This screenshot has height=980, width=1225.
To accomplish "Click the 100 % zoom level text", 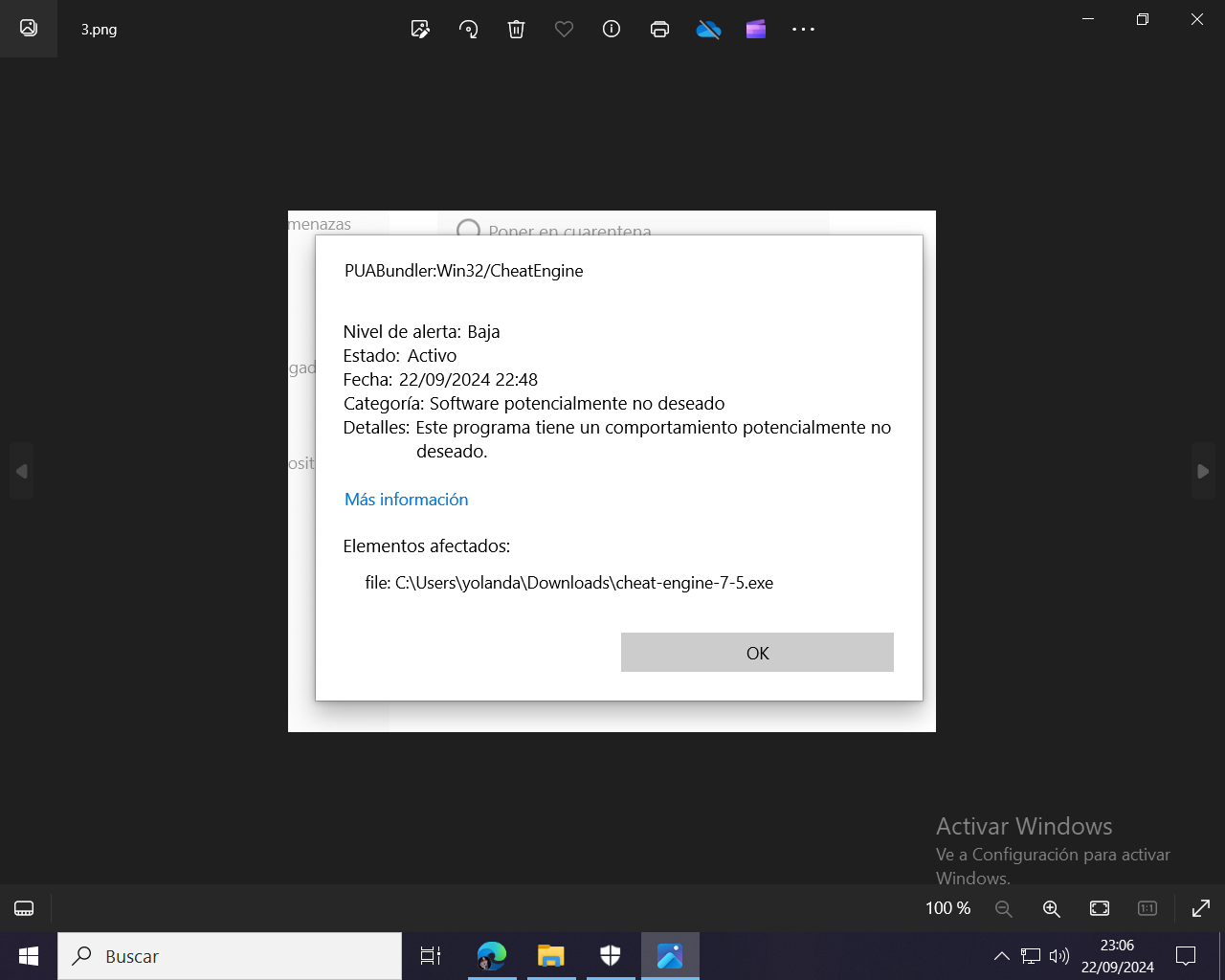I will tap(947, 908).
